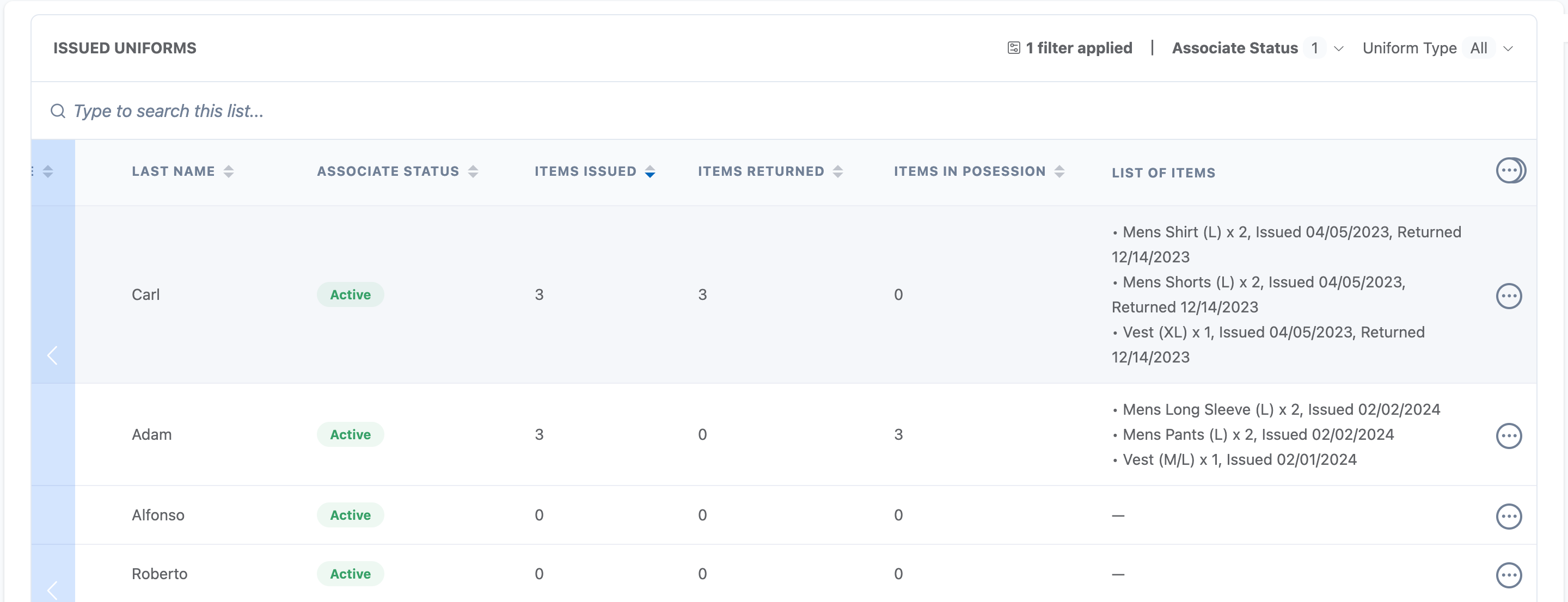1568x602 pixels.
Task: Click the filter applied icon
Action: click(1013, 48)
